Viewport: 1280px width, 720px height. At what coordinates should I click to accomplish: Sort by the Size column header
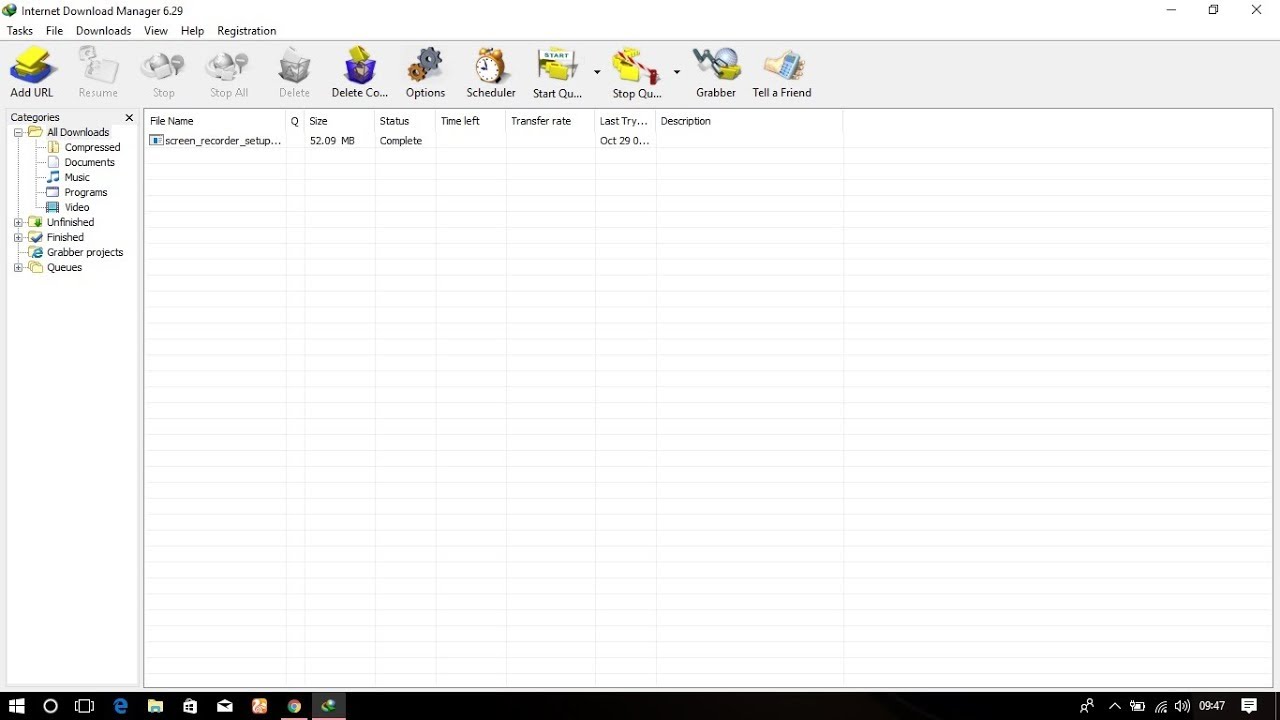340,121
